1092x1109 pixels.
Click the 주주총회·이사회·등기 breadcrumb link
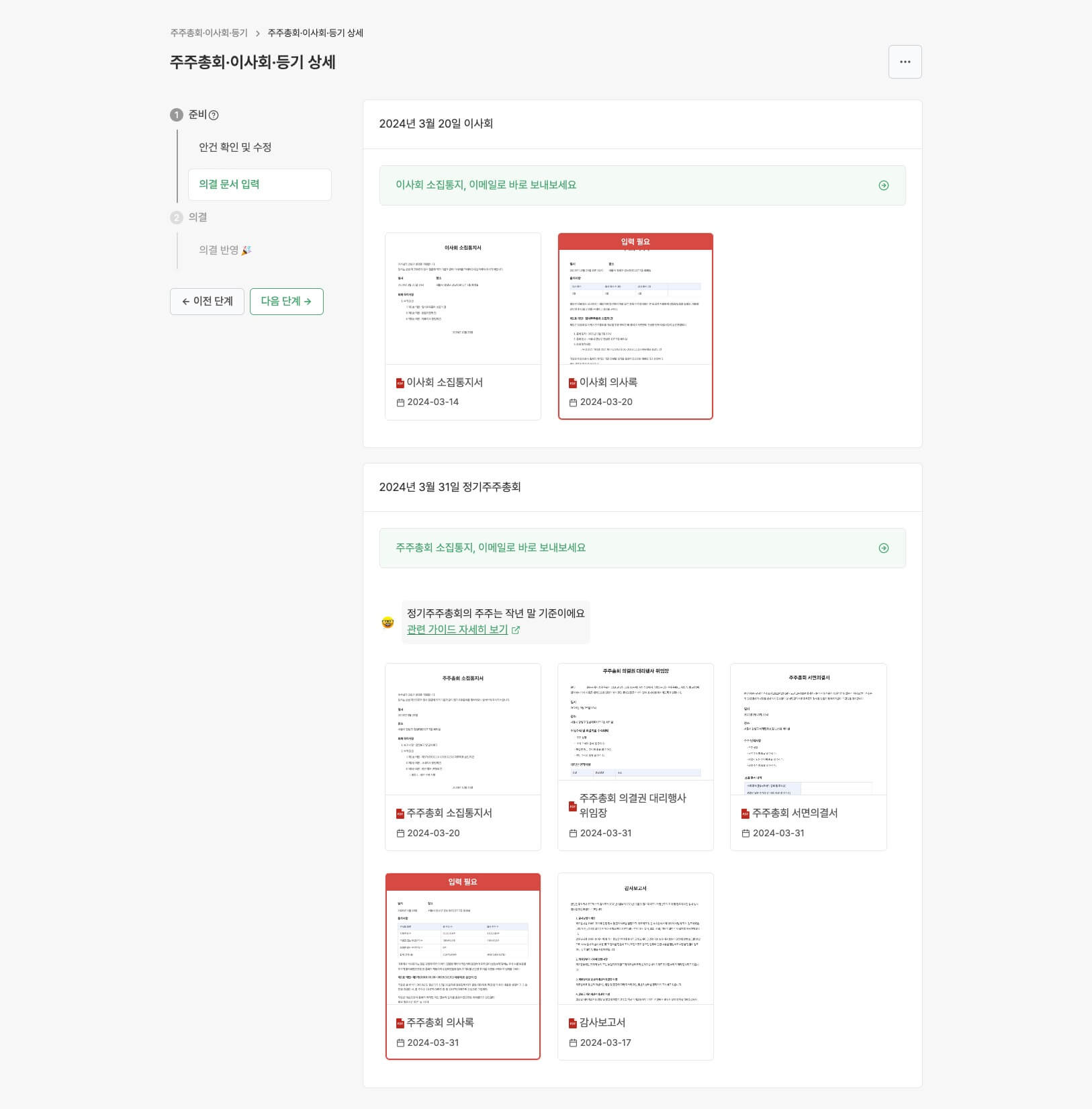209,32
